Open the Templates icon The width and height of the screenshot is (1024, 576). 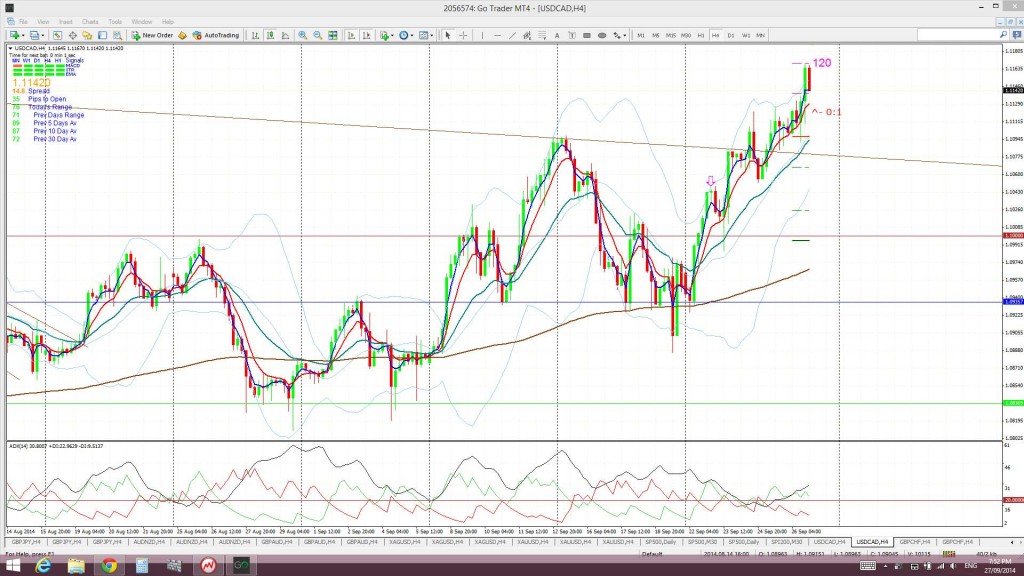[424, 35]
